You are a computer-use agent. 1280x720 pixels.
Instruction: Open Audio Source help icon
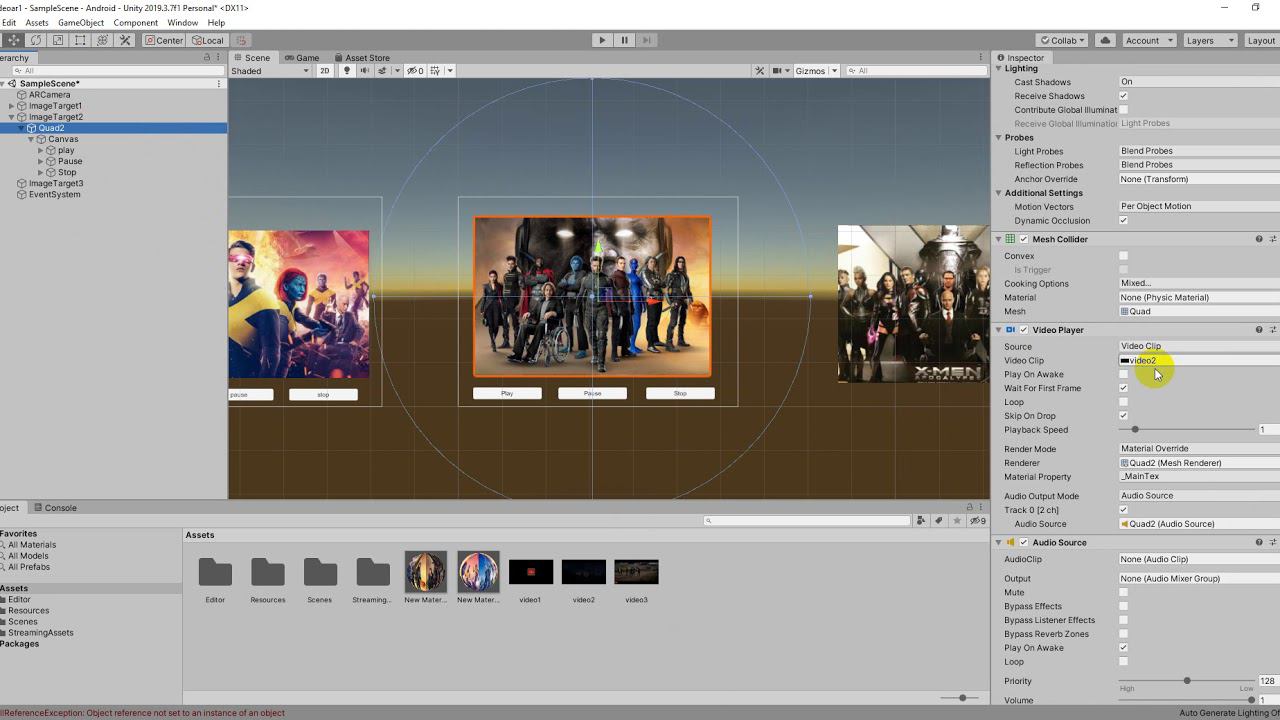point(1259,542)
